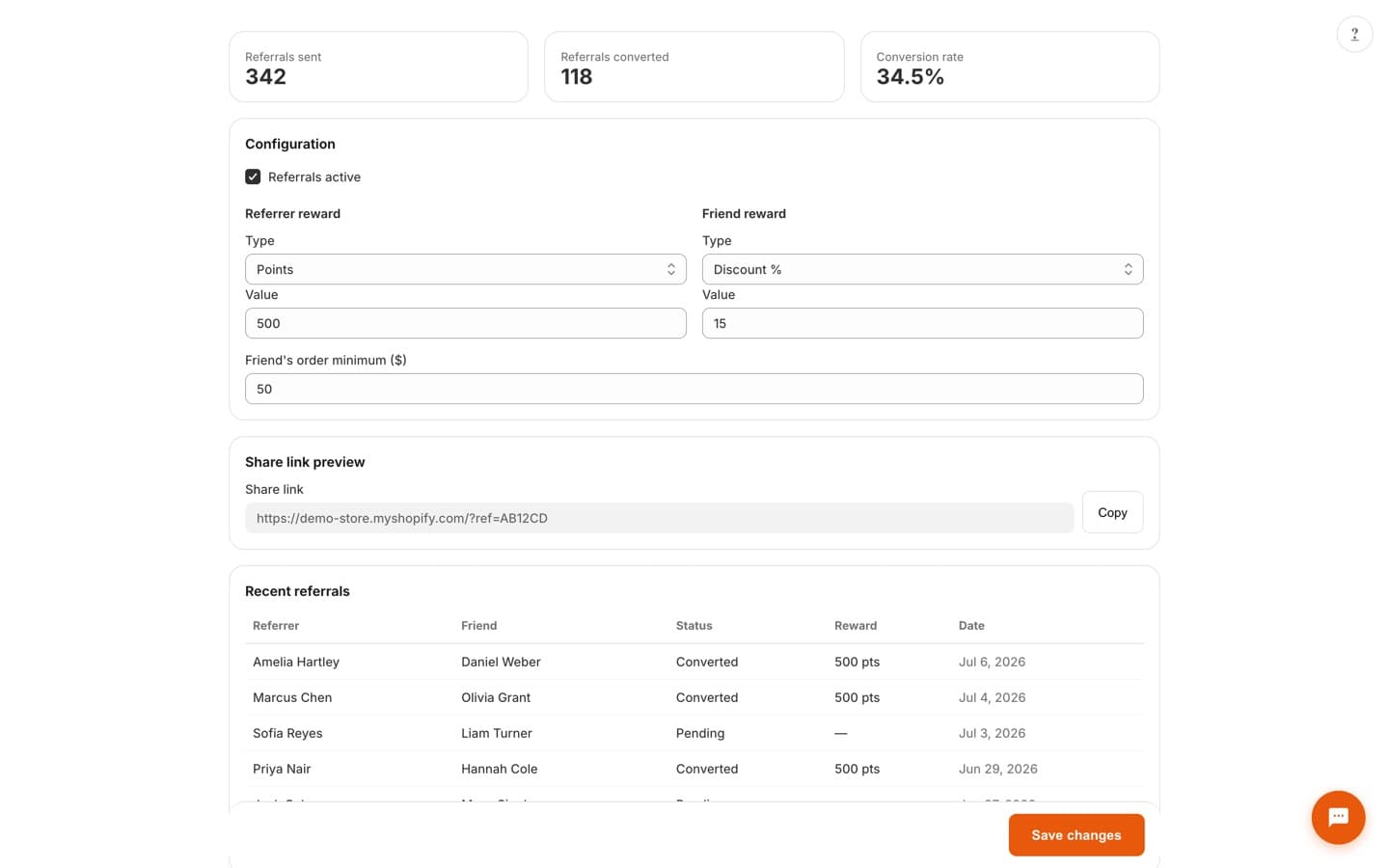Viewport: 1389px width, 868px height.
Task: Click the Status column header
Action: pyautogui.click(x=694, y=626)
